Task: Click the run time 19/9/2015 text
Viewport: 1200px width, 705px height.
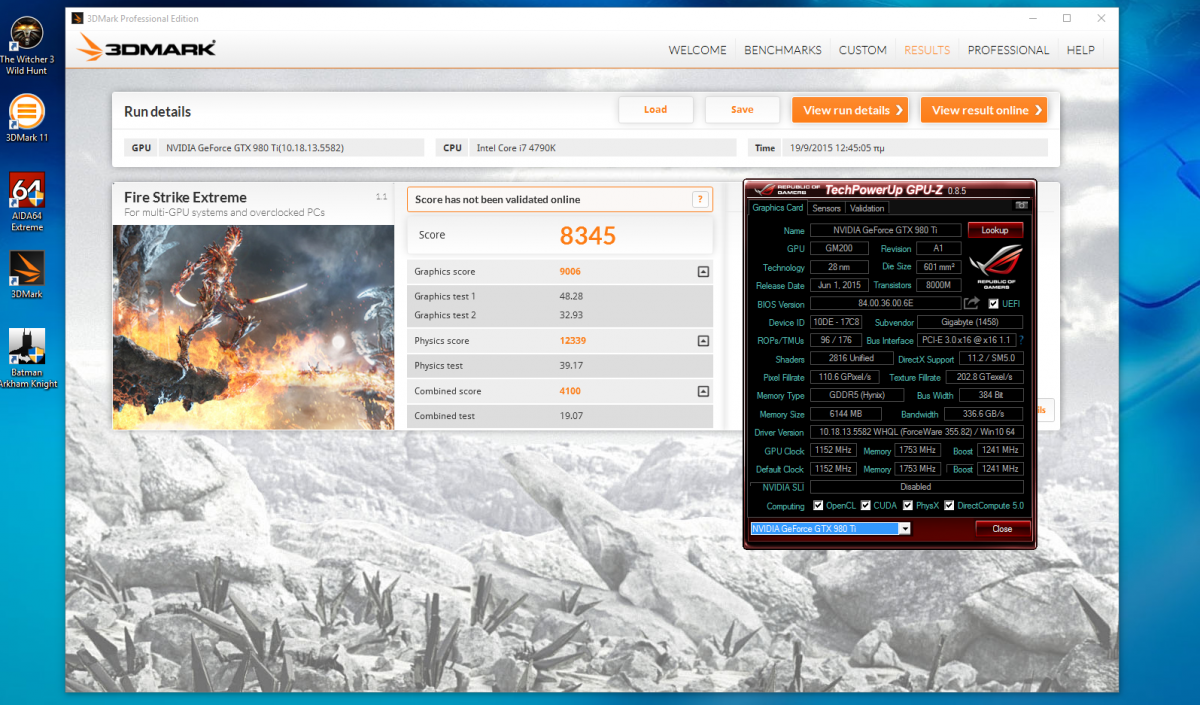Action: tap(836, 148)
